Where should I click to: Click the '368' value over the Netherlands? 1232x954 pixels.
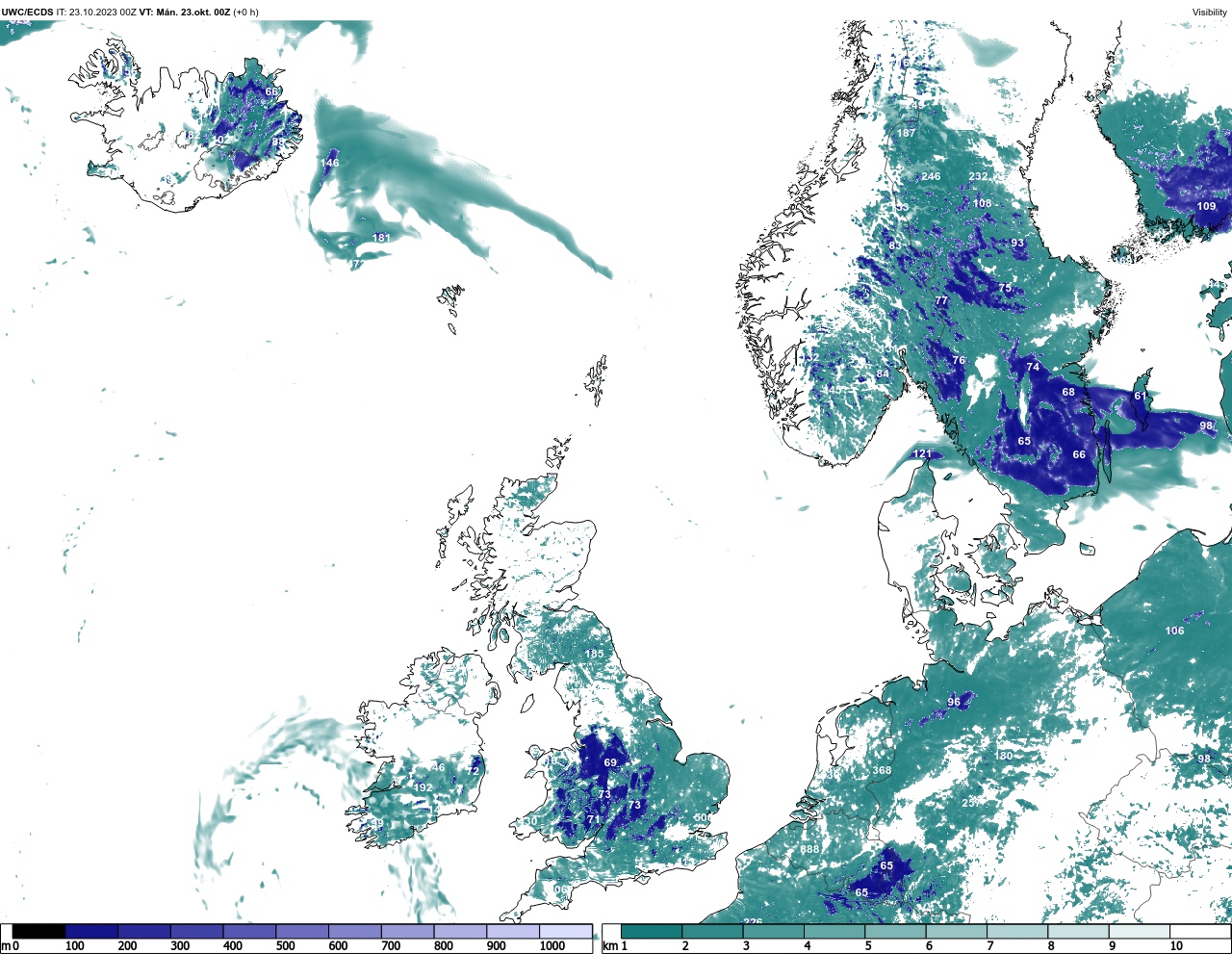[x=883, y=770]
